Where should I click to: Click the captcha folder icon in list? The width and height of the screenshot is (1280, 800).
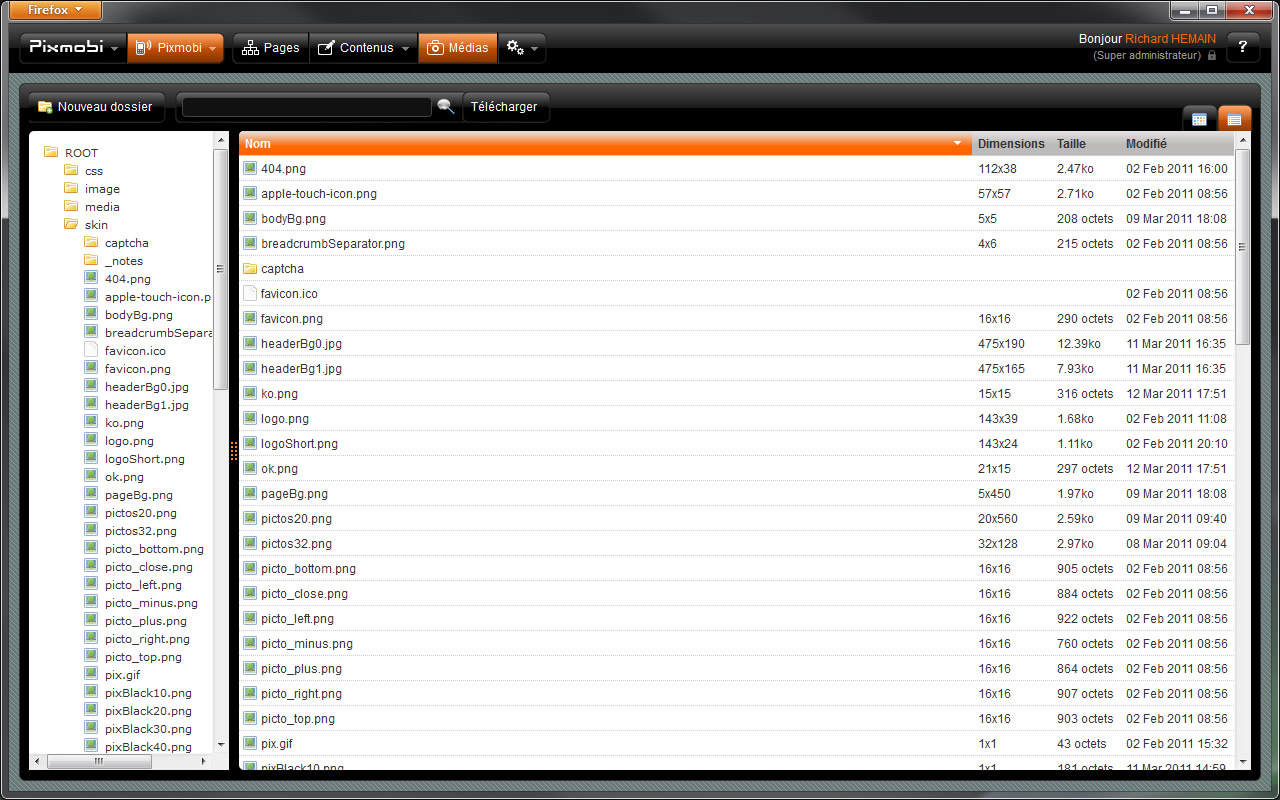[x=250, y=268]
